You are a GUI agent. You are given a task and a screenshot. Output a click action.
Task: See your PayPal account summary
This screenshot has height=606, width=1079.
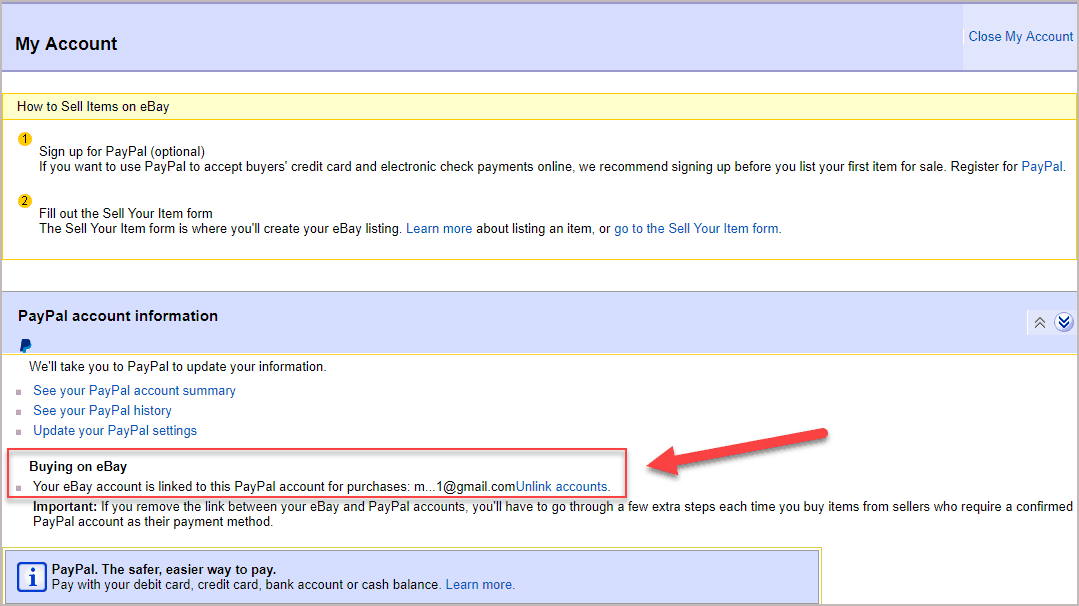click(x=134, y=391)
